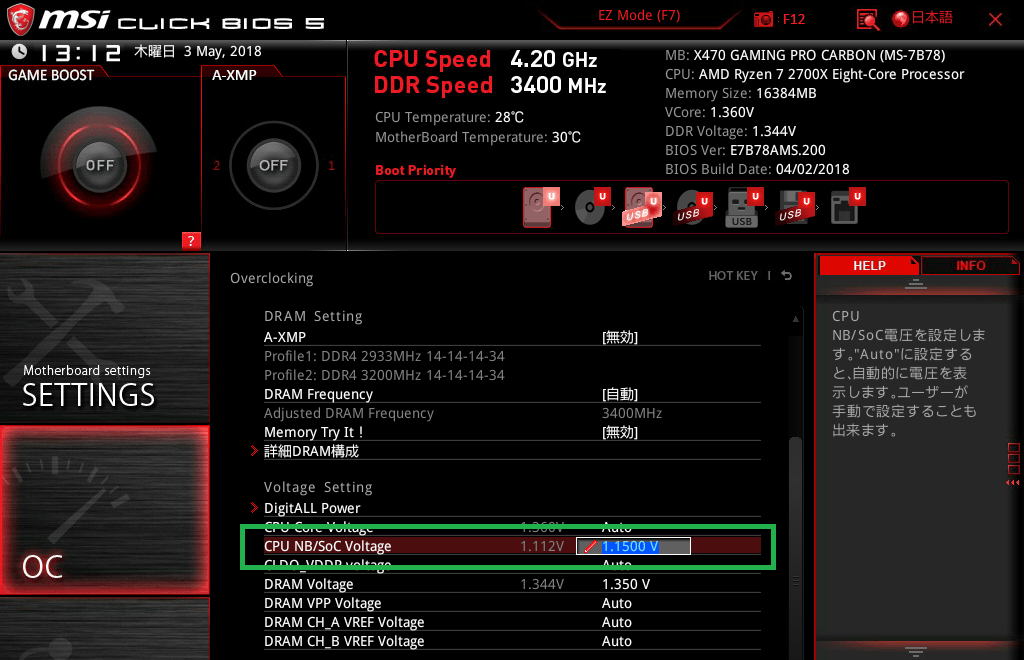Select the USB floppy boot device icon
The image size is (1024, 660).
(795, 207)
